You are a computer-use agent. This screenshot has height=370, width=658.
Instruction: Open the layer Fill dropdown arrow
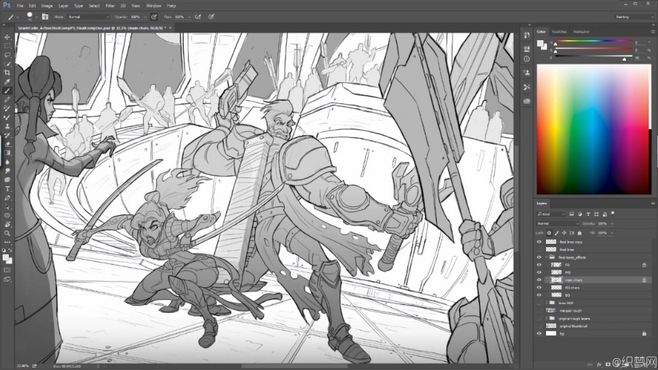pyautogui.click(x=611, y=233)
